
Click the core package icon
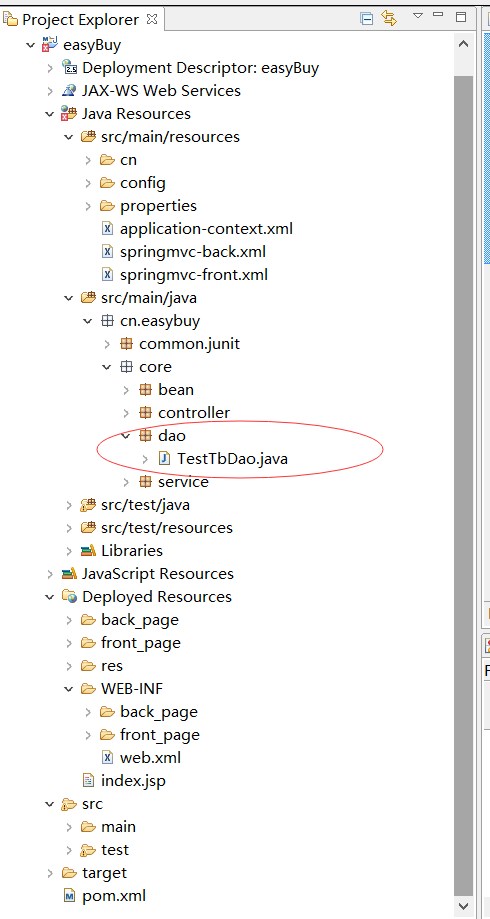[126, 367]
